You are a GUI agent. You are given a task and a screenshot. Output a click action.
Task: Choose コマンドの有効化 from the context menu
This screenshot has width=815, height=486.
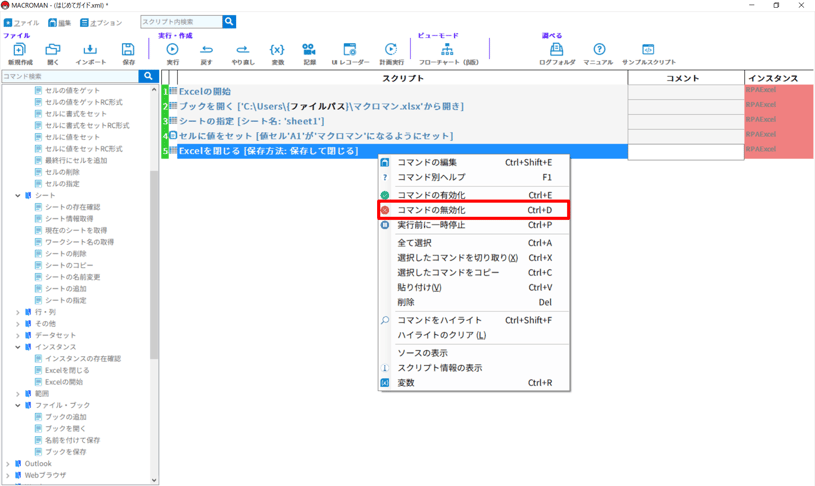[x=431, y=196]
